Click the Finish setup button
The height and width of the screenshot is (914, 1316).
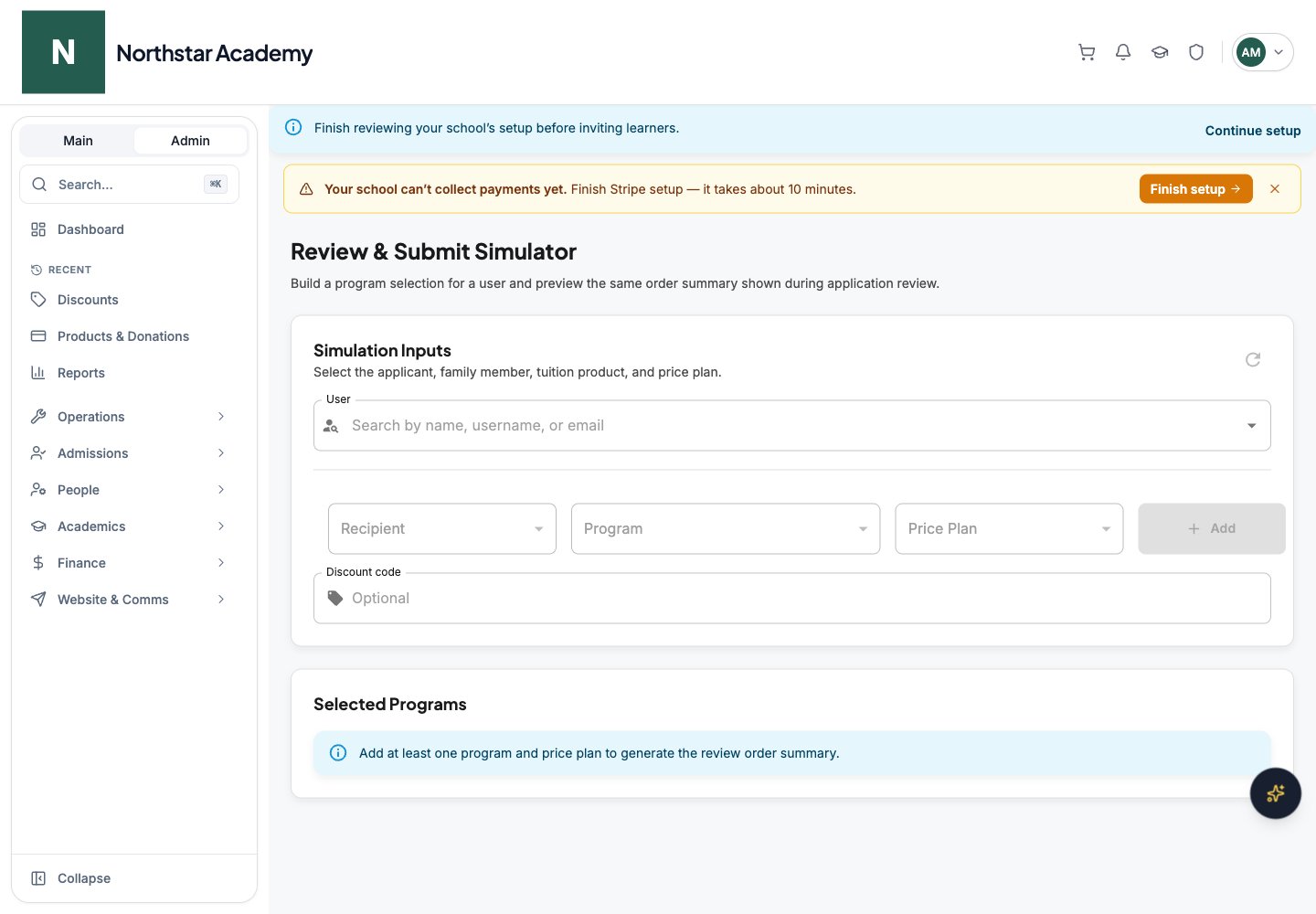point(1195,189)
